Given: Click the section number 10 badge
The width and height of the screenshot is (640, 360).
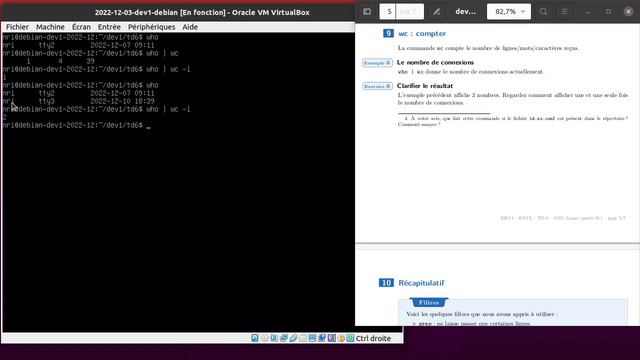Looking at the screenshot, I should [x=386, y=283].
